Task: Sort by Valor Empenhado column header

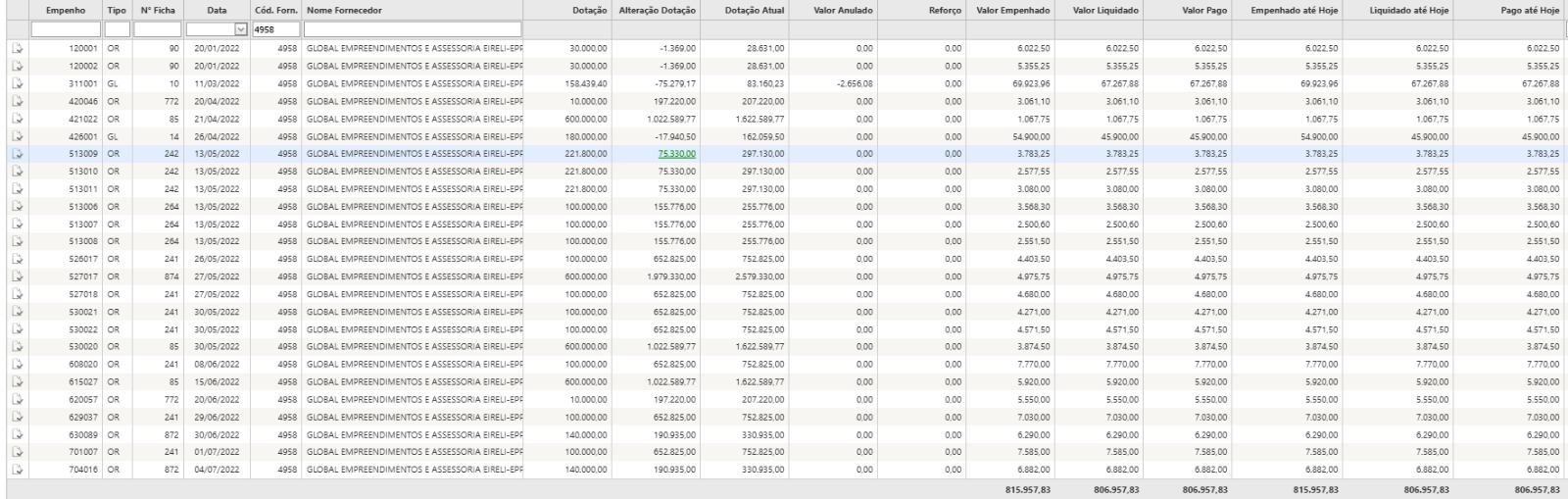Action: coord(1013,10)
